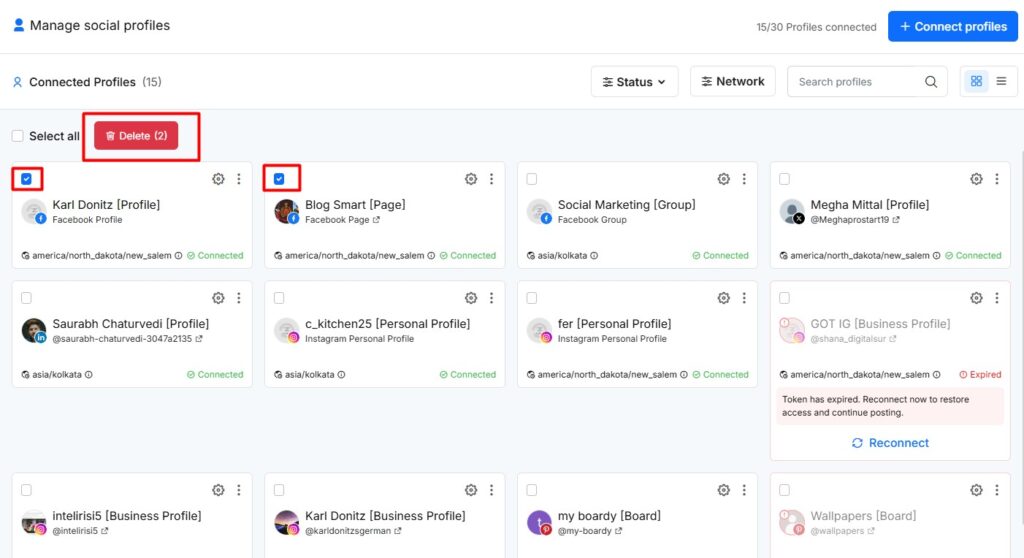Click the Search profiles input field
The width and height of the screenshot is (1024, 558).
tap(855, 82)
